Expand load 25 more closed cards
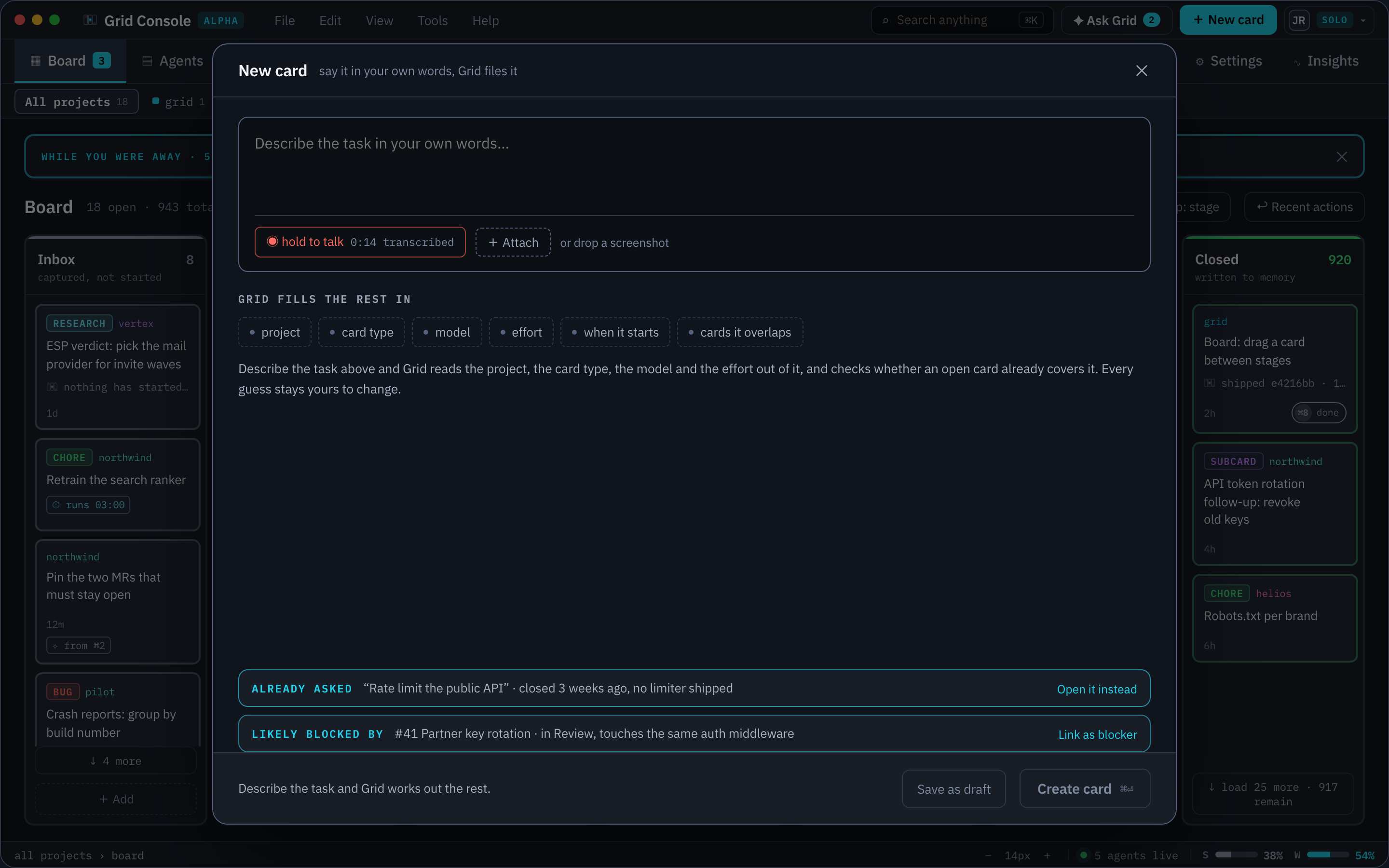Screen dimensions: 1389x868 click(x=1273, y=794)
